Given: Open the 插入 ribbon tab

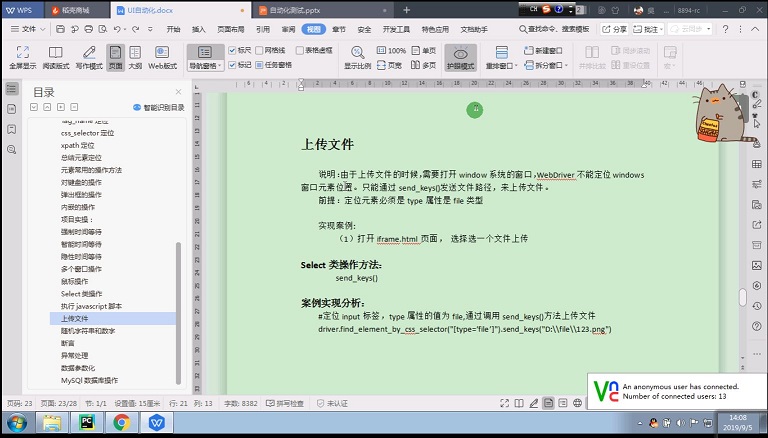Looking at the screenshot, I should pyautogui.click(x=198, y=29).
